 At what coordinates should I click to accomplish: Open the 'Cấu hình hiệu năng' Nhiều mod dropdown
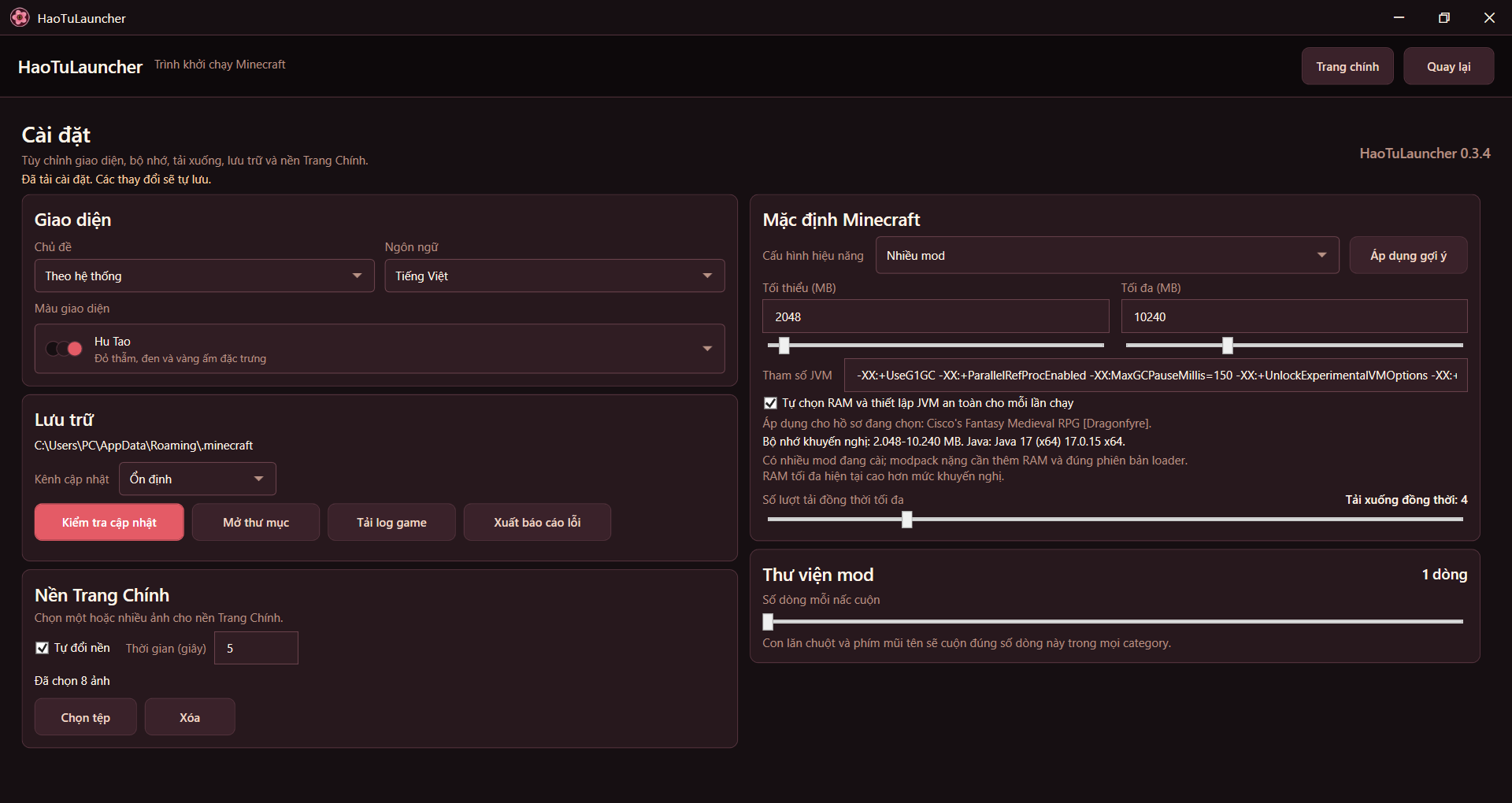[1107, 255]
